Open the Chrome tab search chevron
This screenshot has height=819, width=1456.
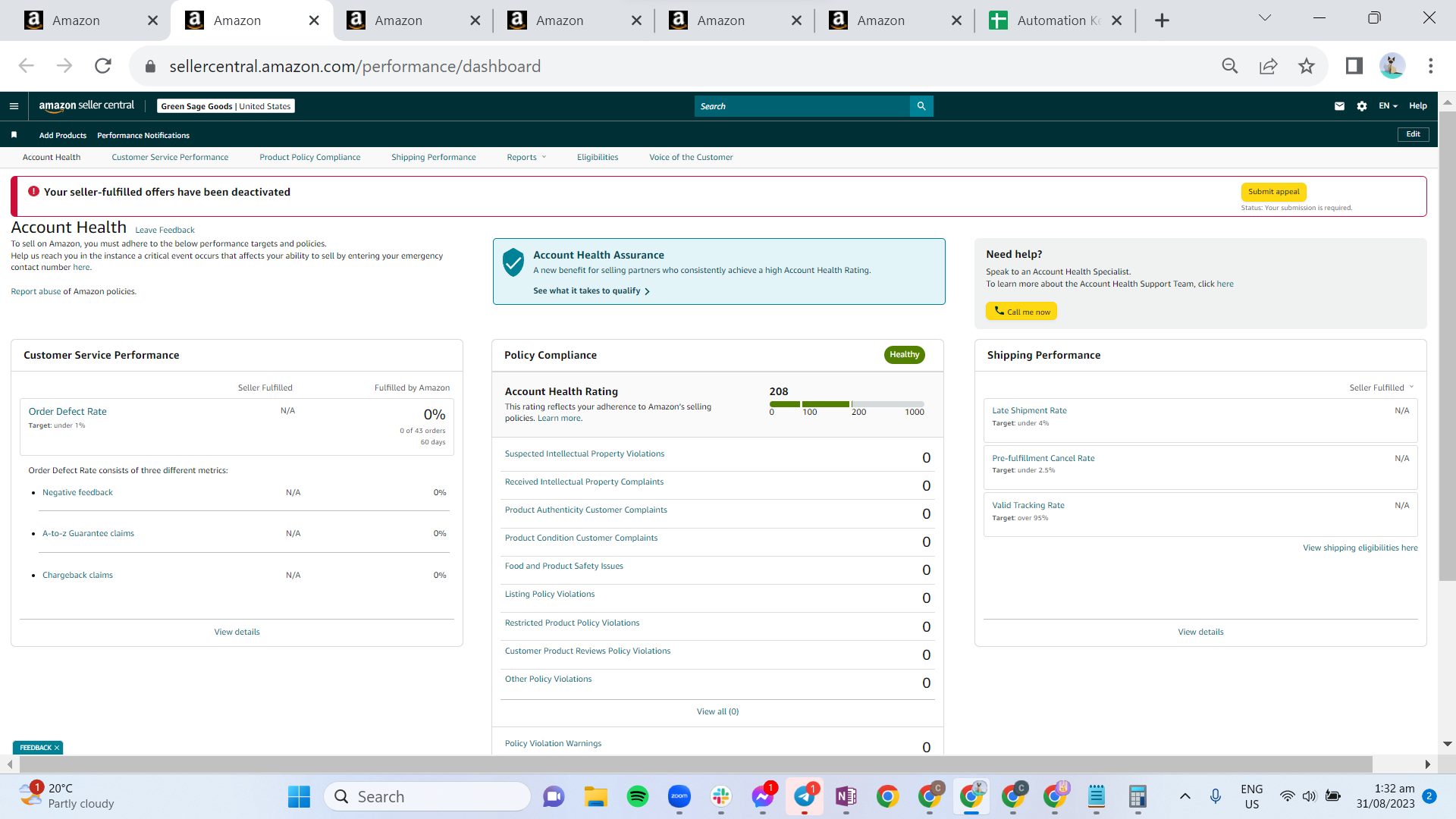1265,18
